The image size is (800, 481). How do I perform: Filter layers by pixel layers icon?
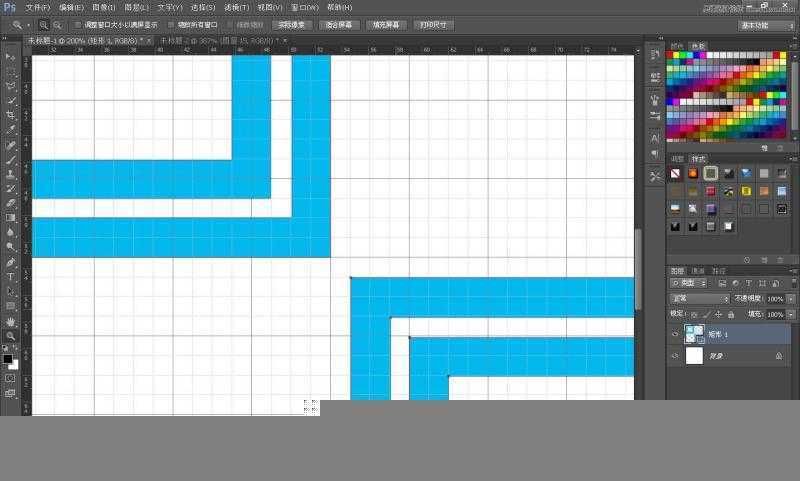coord(722,283)
